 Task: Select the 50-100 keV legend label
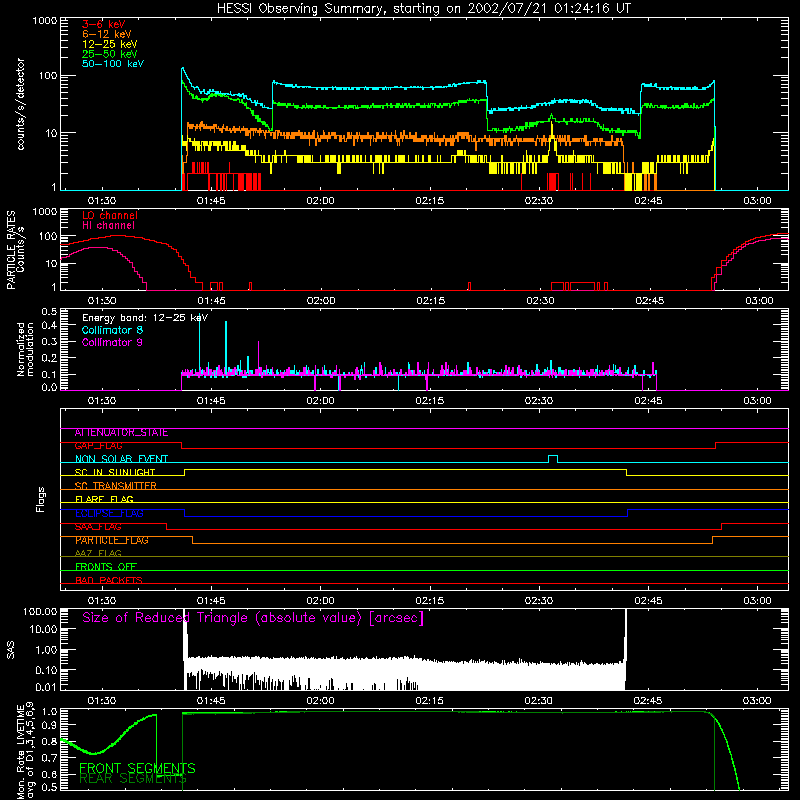point(113,63)
